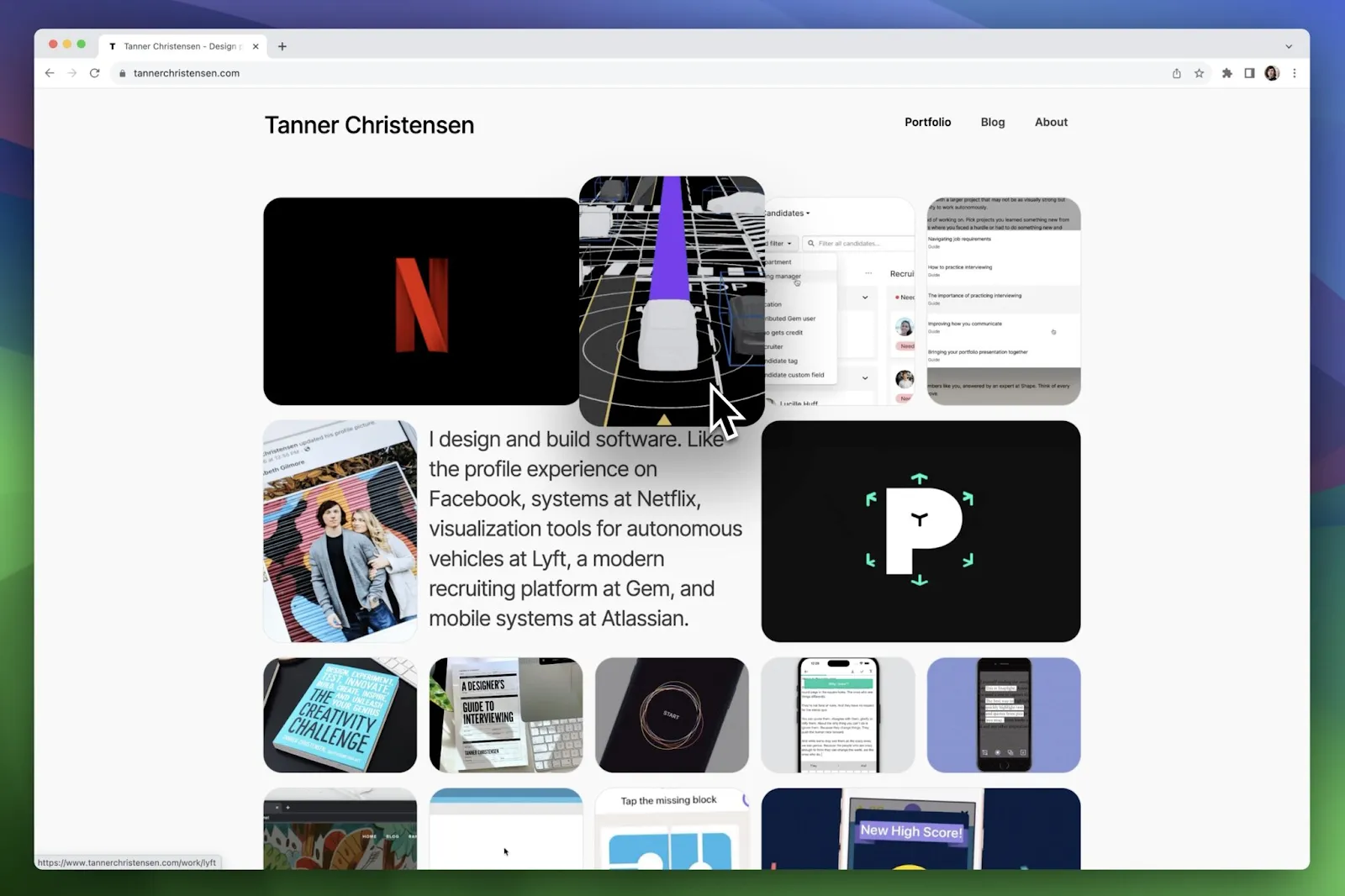Click the Tanner Christensen site title
1345x896 pixels.
[369, 125]
